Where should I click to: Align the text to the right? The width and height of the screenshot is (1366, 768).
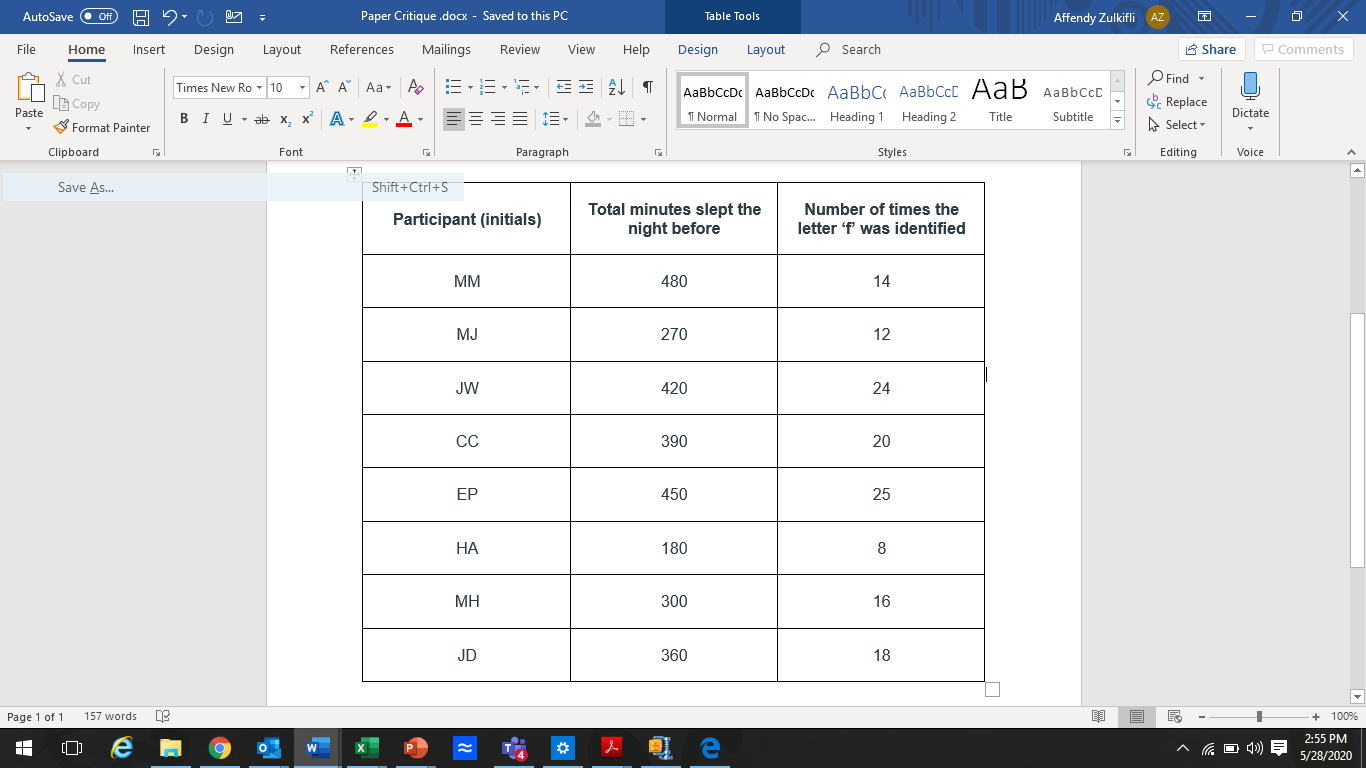pos(498,119)
